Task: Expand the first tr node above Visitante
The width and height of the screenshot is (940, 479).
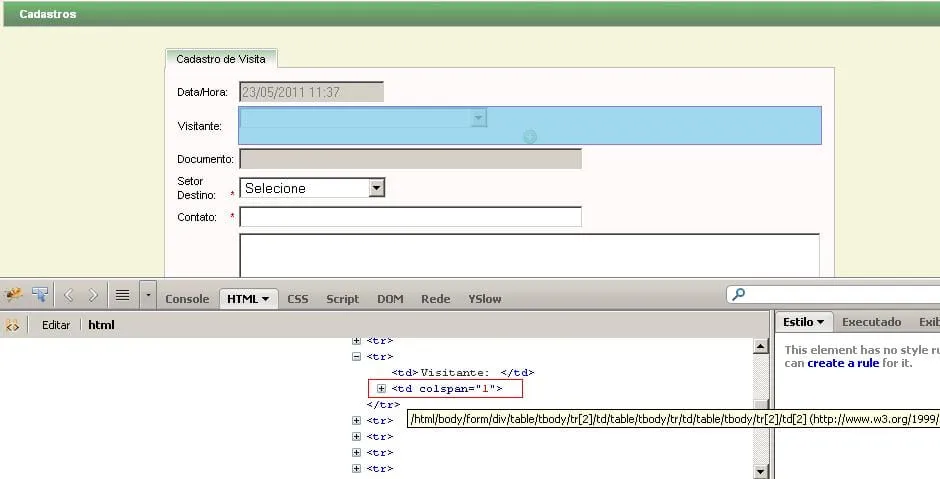Action: click(x=356, y=341)
